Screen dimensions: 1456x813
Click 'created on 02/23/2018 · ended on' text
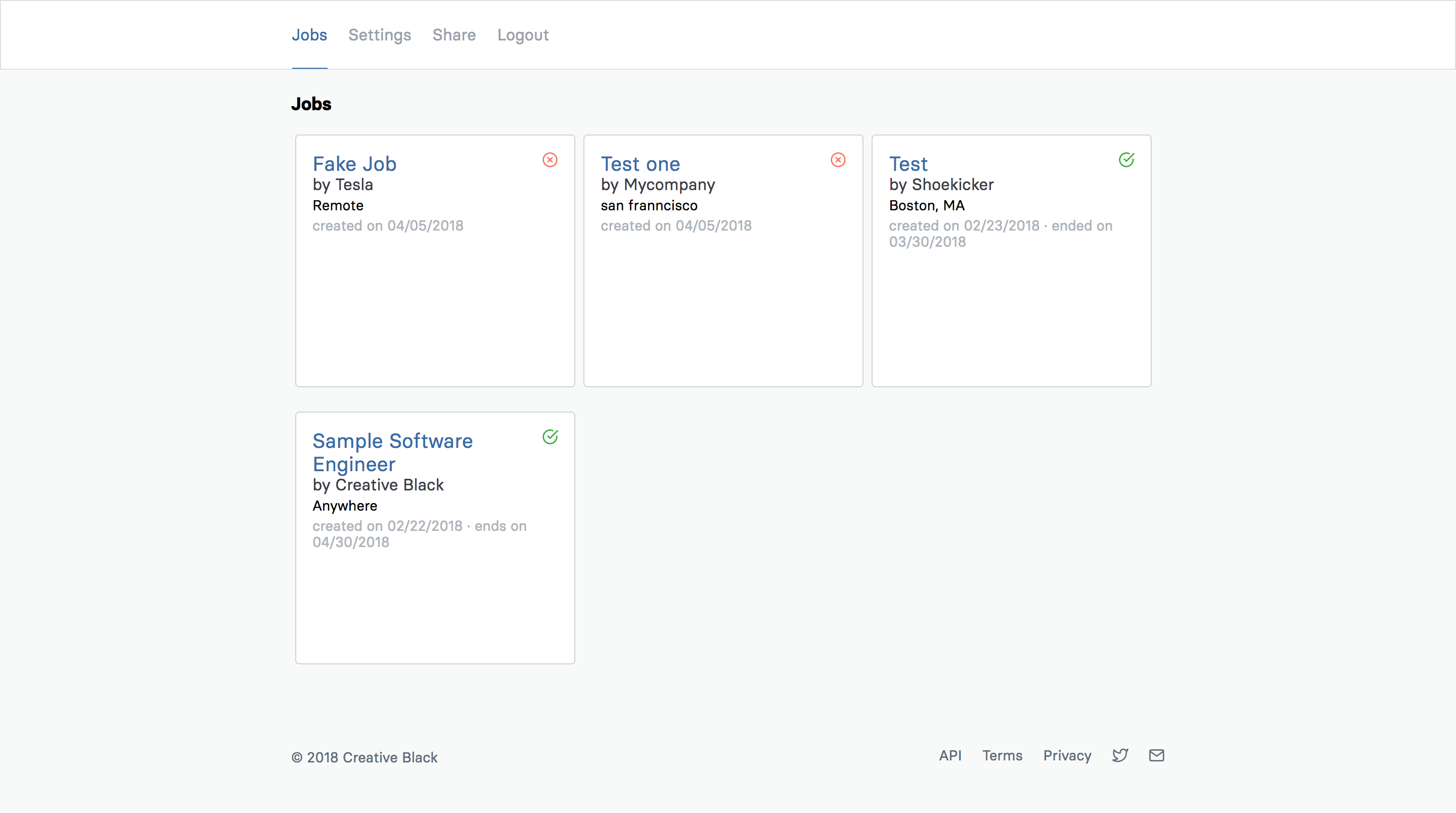point(1000,225)
